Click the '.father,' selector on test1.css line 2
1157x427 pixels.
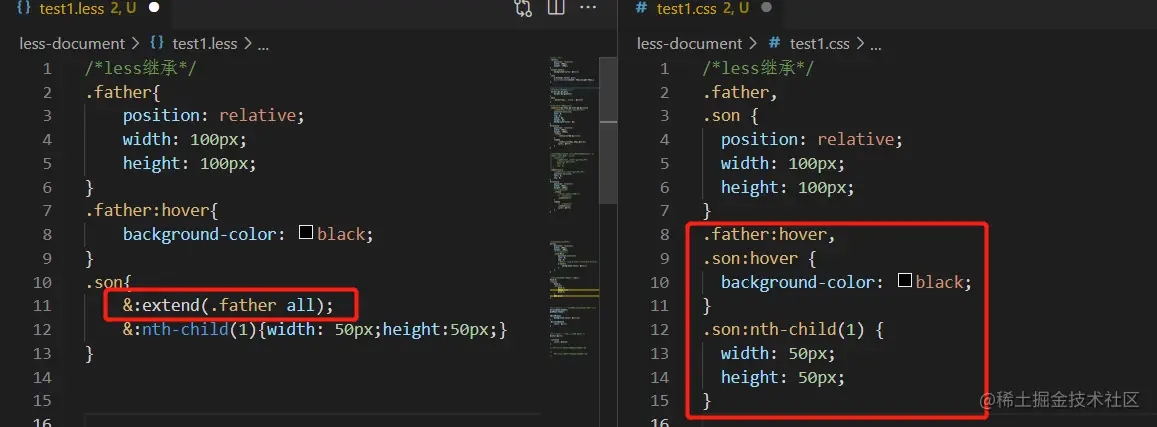click(740, 92)
